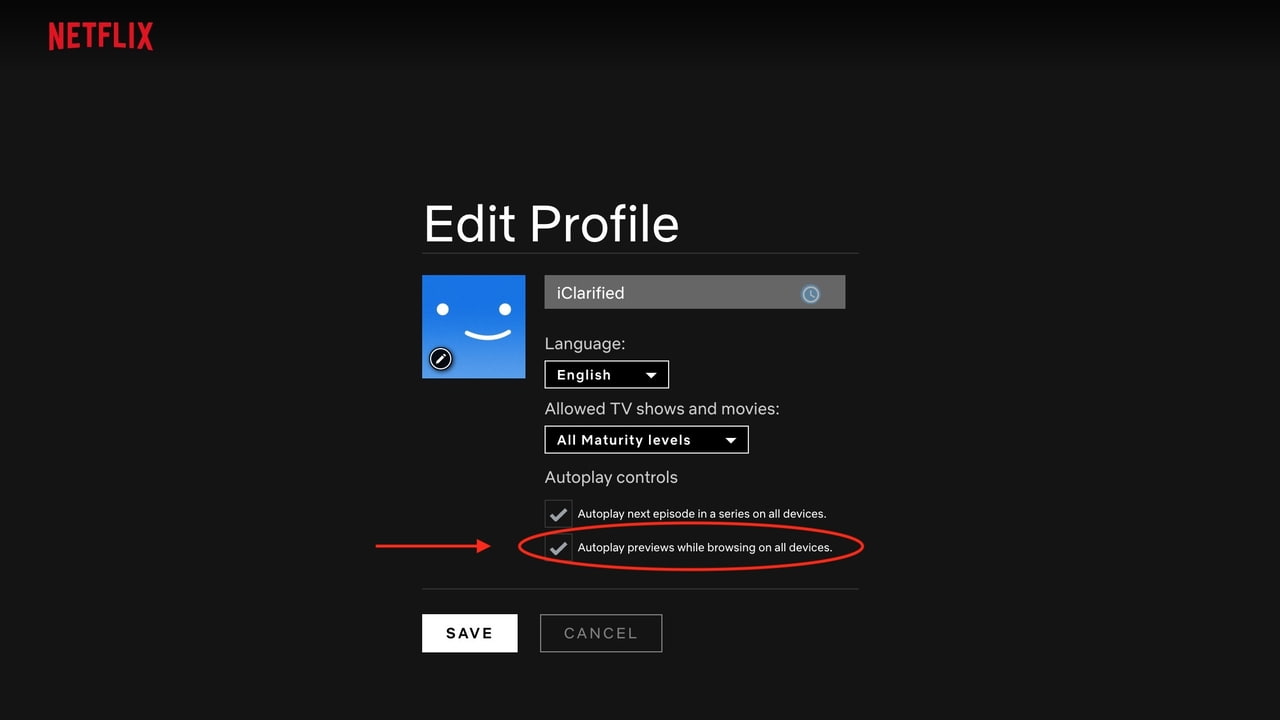Open the English language dropdown
Viewport: 1280px width, 720px height.
pos(607,375)
